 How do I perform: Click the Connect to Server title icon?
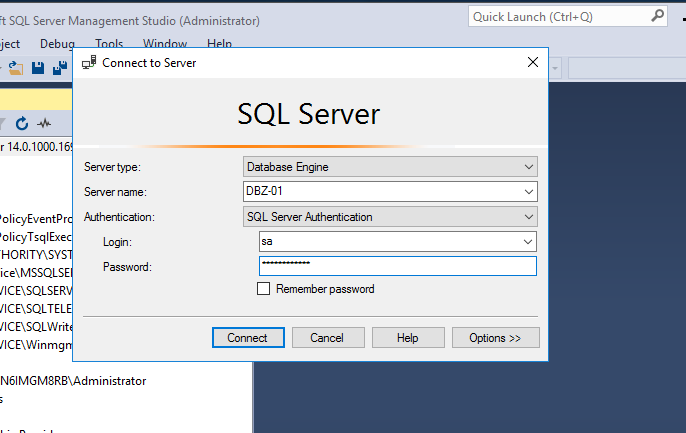[89, 63]
